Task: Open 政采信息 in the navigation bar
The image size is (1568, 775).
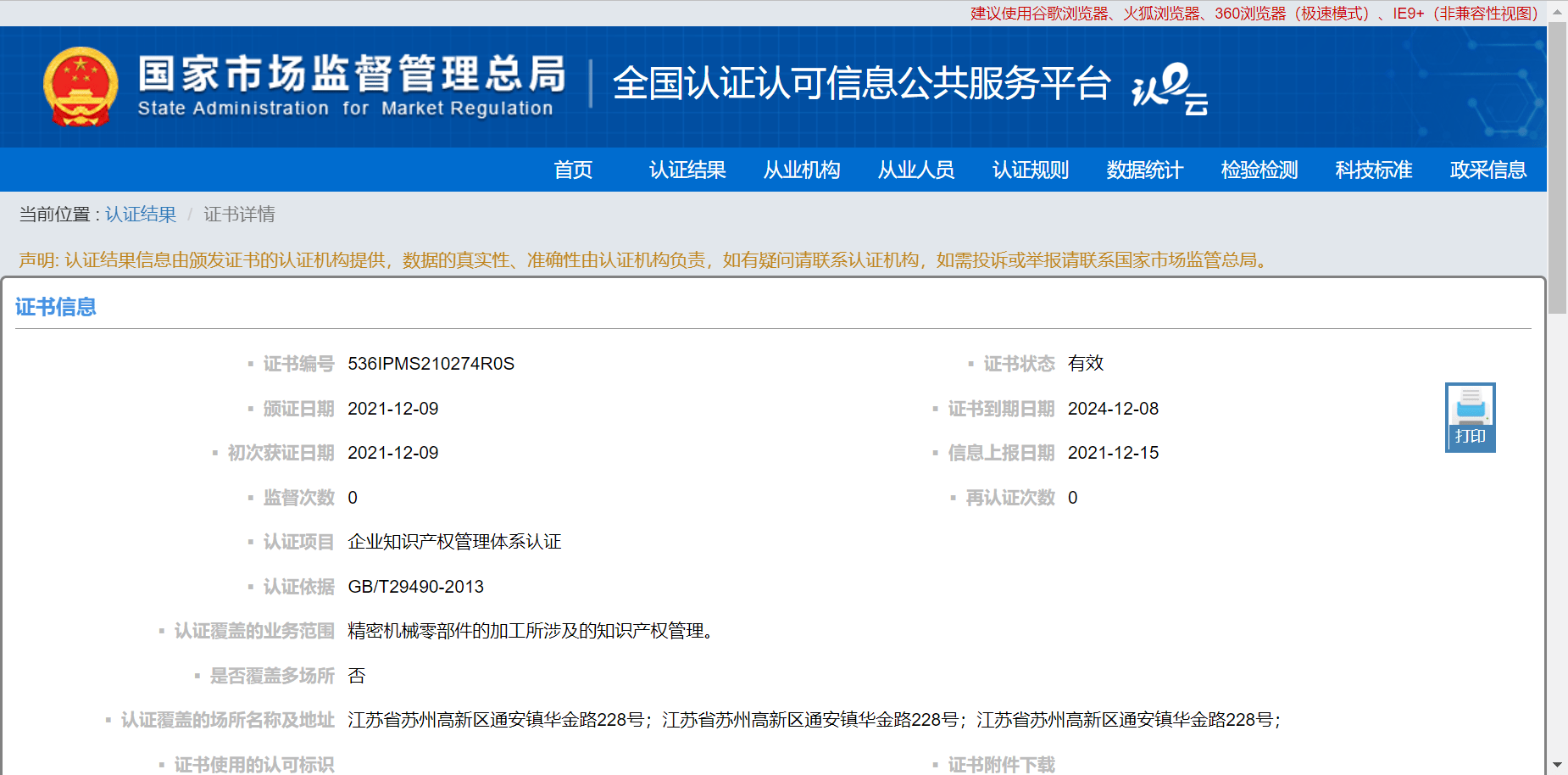Action: [x=1488, y=170]
